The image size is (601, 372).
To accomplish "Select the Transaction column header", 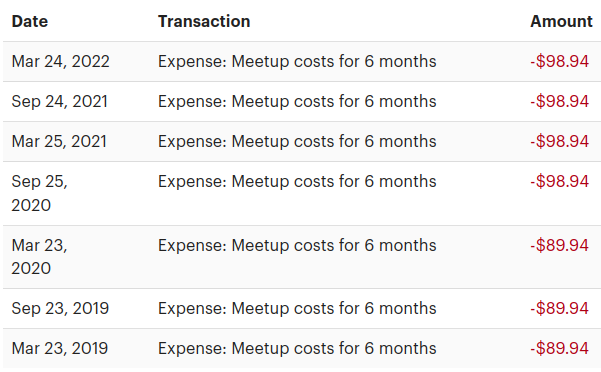I will point(204,21).
